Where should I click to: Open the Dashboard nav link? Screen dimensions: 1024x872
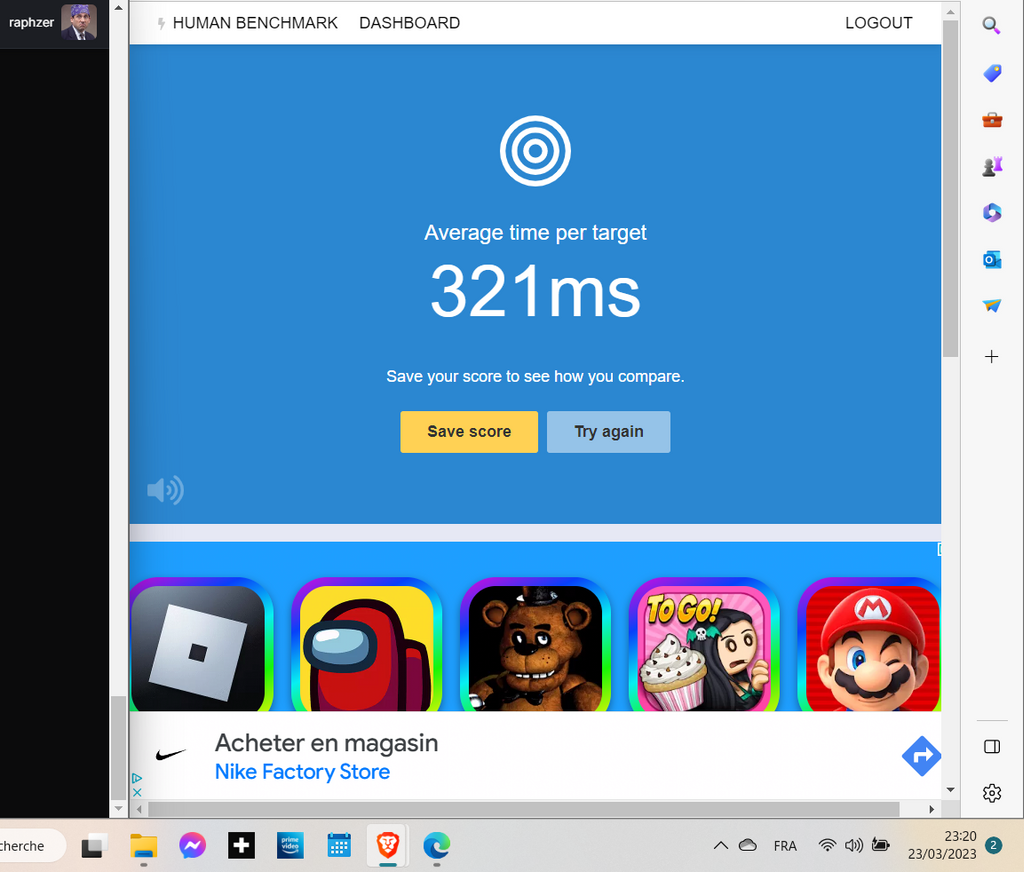tap(409, 23)
